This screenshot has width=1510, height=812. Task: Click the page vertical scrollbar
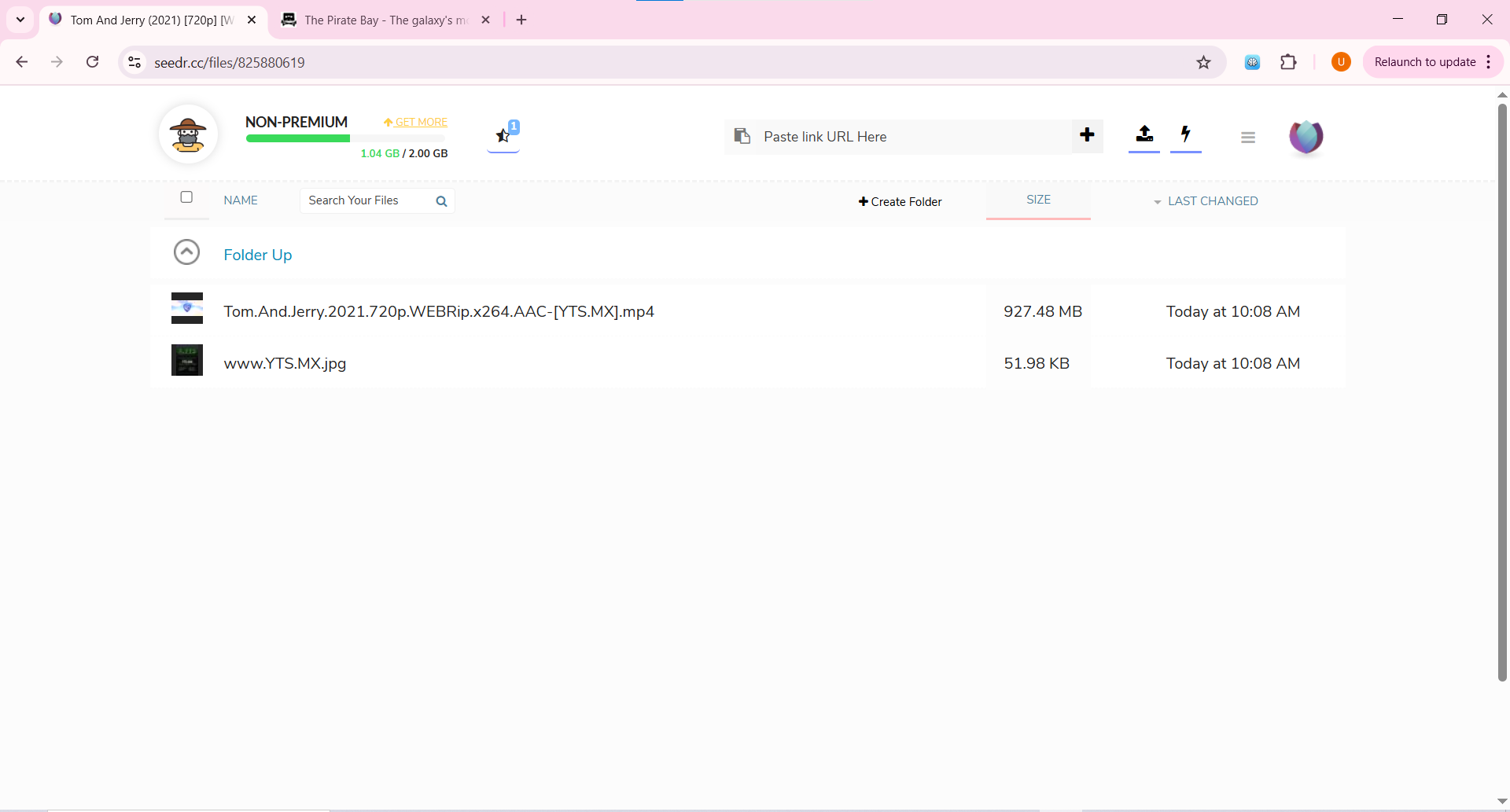1502,391
